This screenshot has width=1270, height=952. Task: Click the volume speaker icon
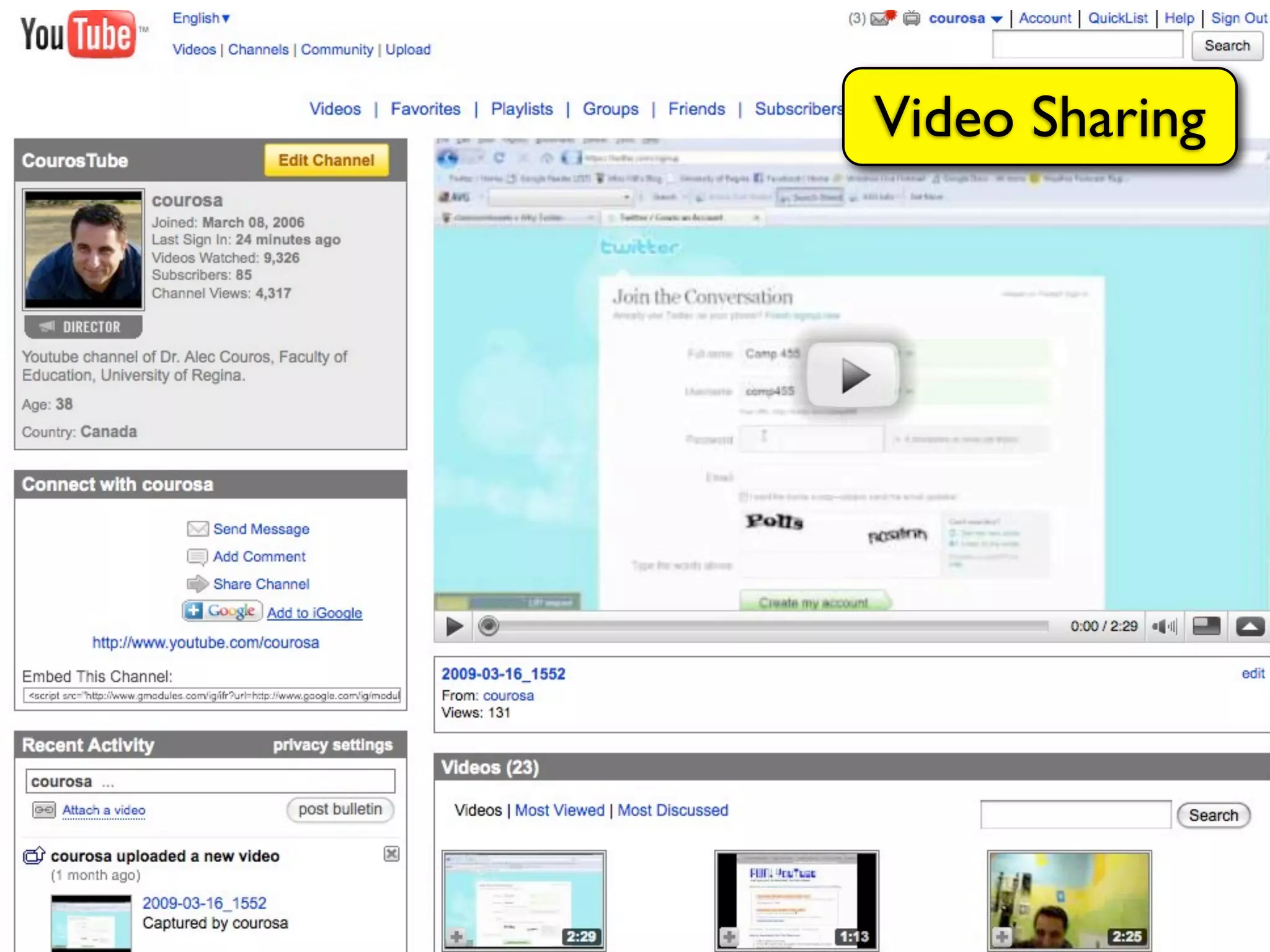pyautogui.click(x=1164, y=627)
